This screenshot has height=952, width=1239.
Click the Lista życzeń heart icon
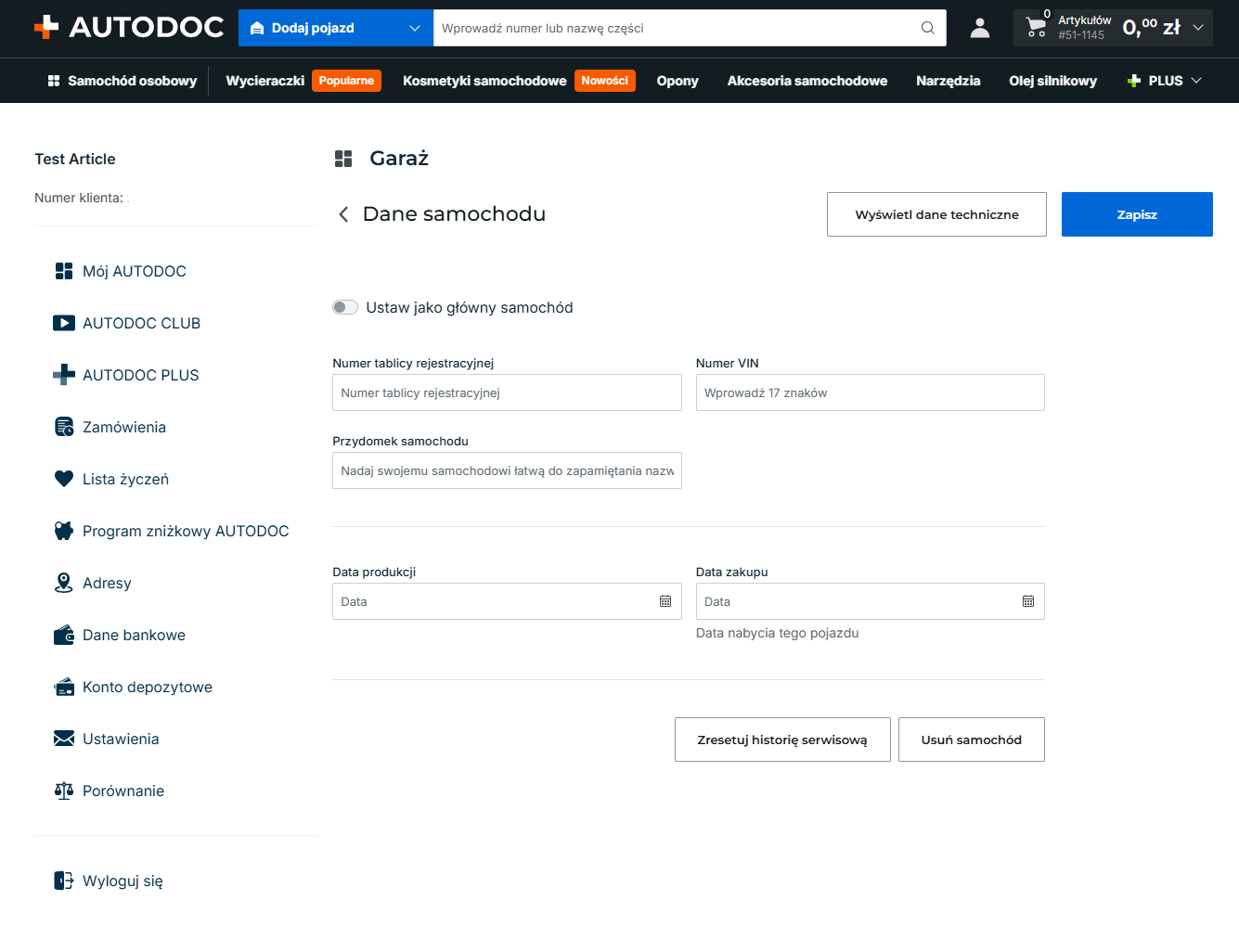(64, 479)
